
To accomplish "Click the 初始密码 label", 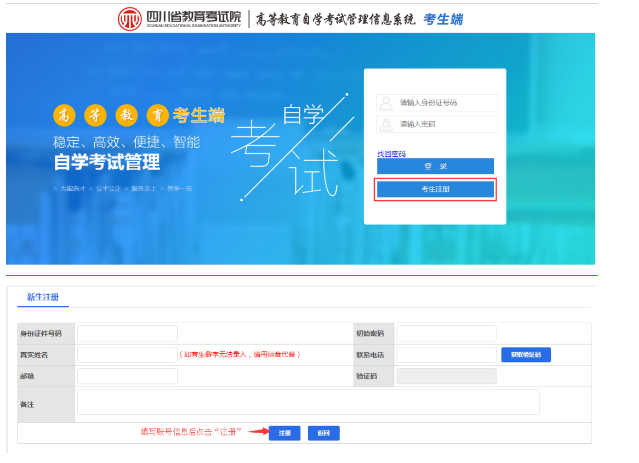I will (370, 333).
